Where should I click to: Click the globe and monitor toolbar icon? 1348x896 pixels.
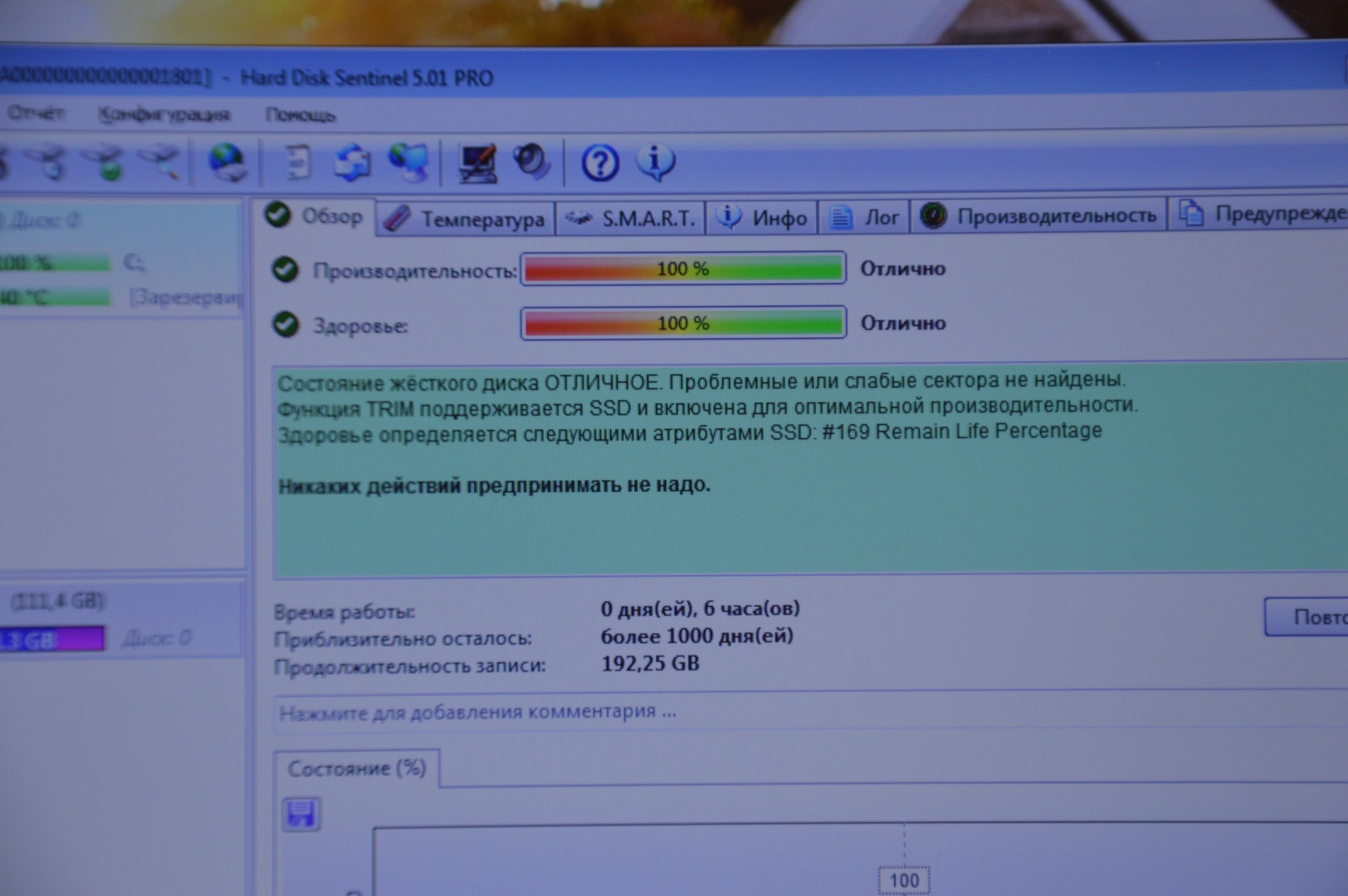408,162
